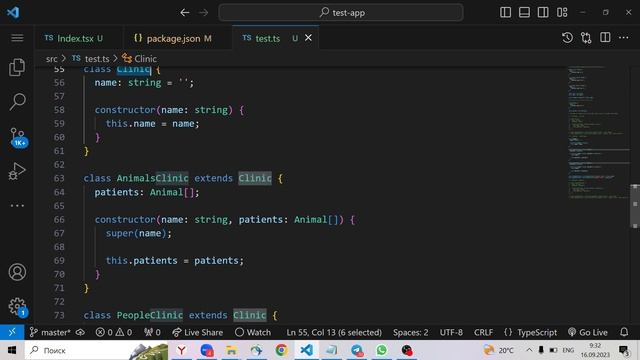640x360 pixels.
Task: Change end of line CRLF
Action: 483,332
